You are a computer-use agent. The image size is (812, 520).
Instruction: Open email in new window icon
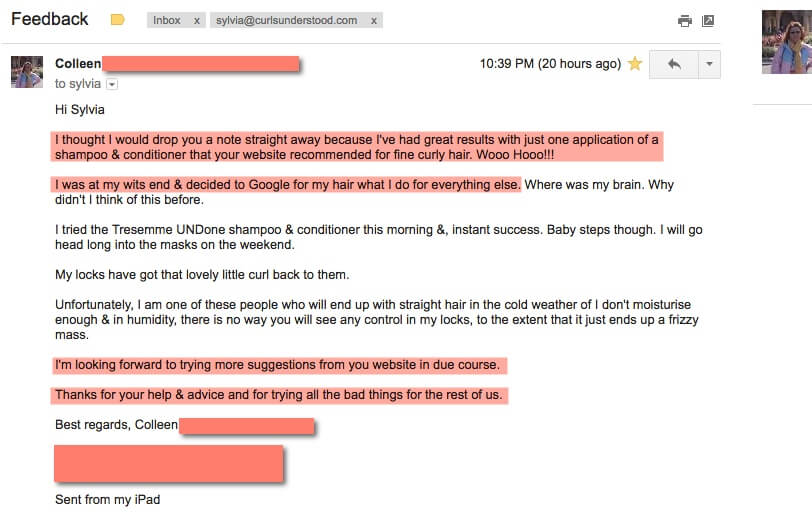[x=708, y=21]
